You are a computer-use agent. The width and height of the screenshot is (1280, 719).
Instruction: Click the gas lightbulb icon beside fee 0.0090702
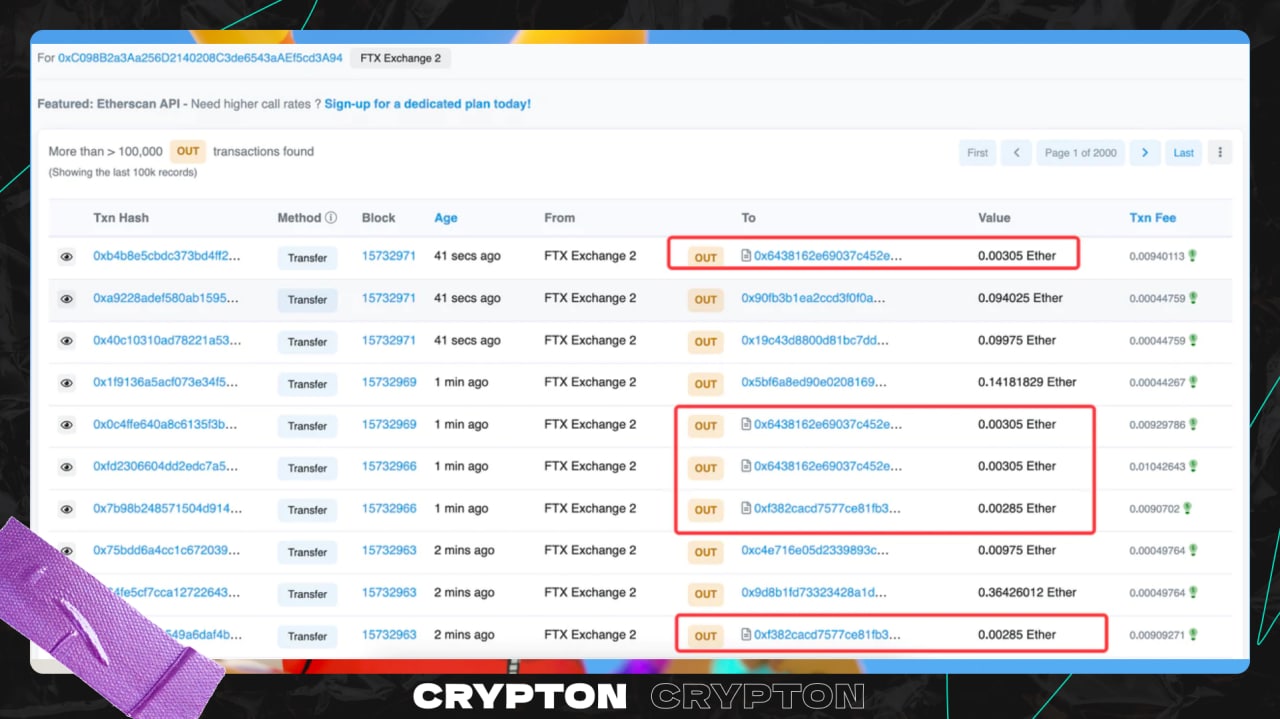(x=1187, y=508)
